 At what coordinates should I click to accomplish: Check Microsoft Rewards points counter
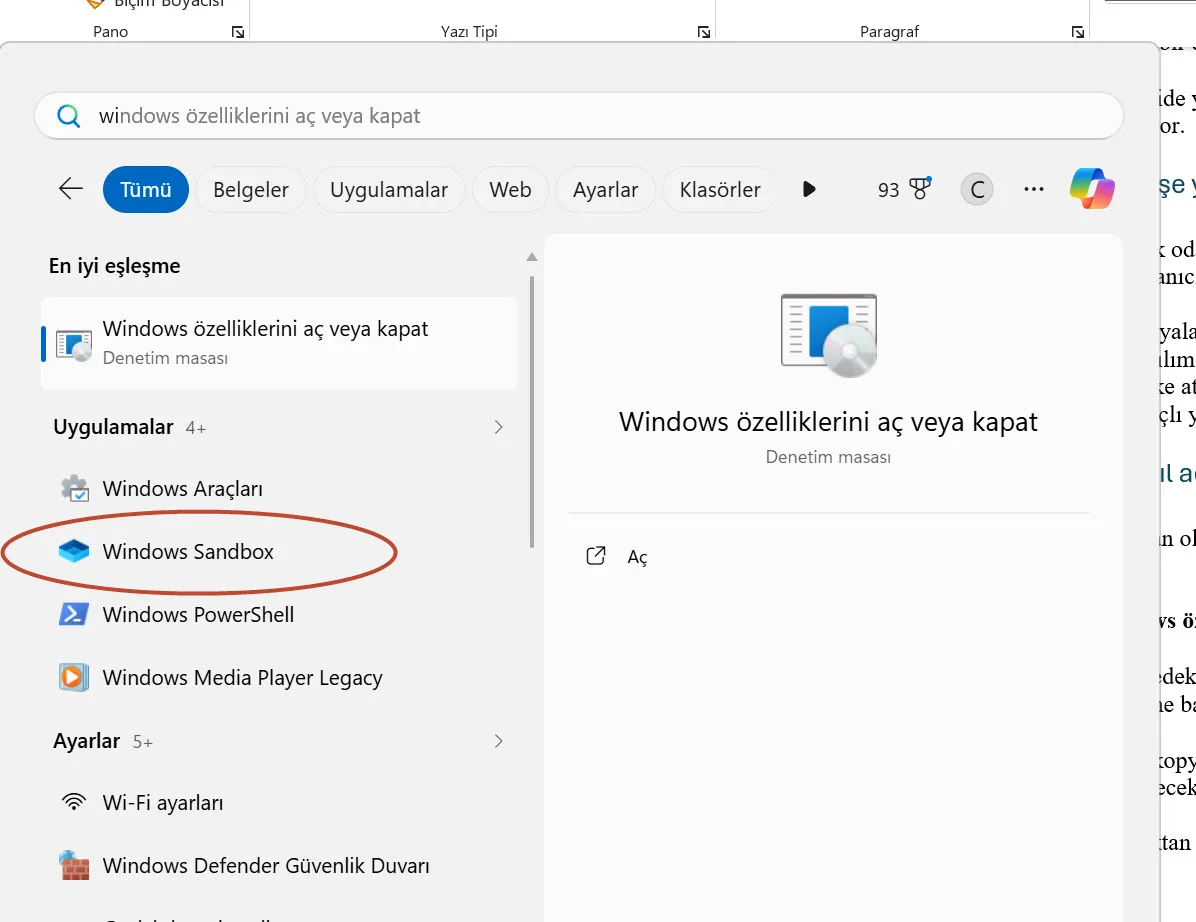[x=903, y=188]
